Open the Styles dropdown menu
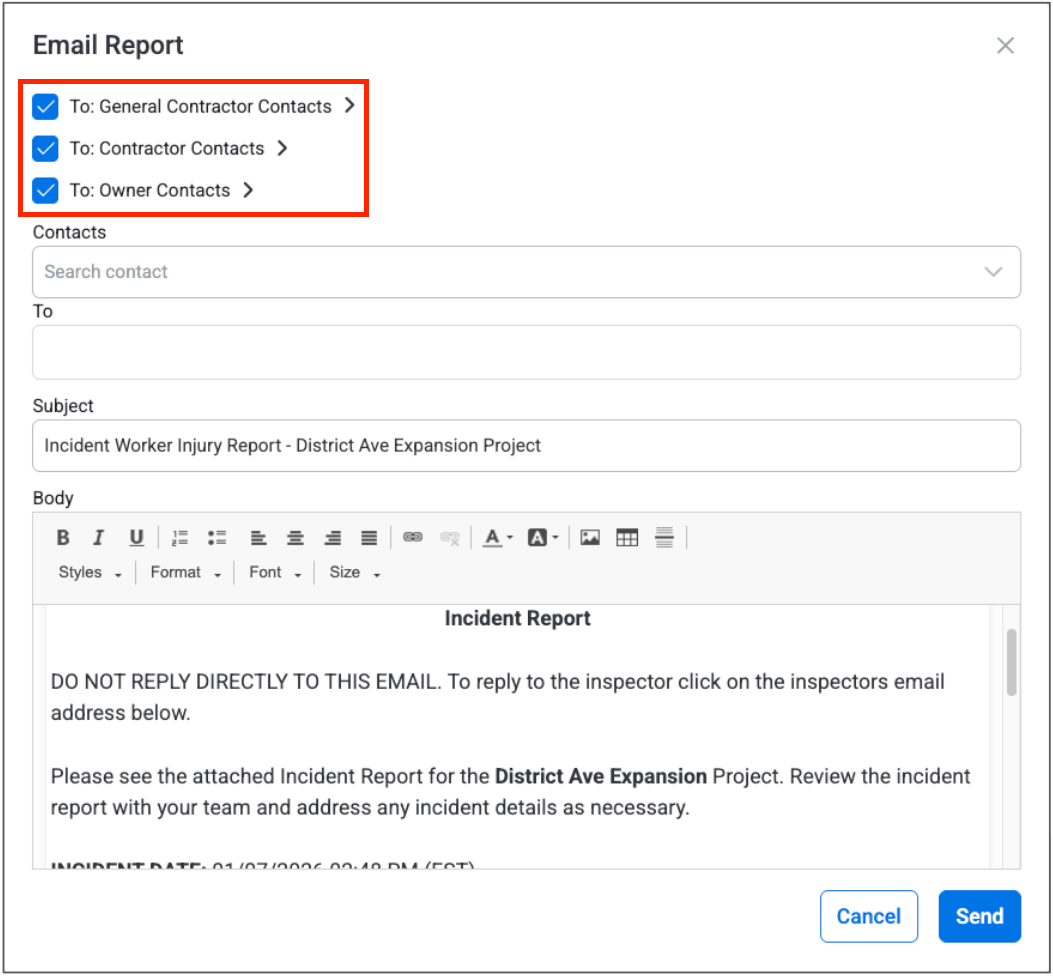The height and width of the screenshot is (977, 1053). (x=89, y=573)
